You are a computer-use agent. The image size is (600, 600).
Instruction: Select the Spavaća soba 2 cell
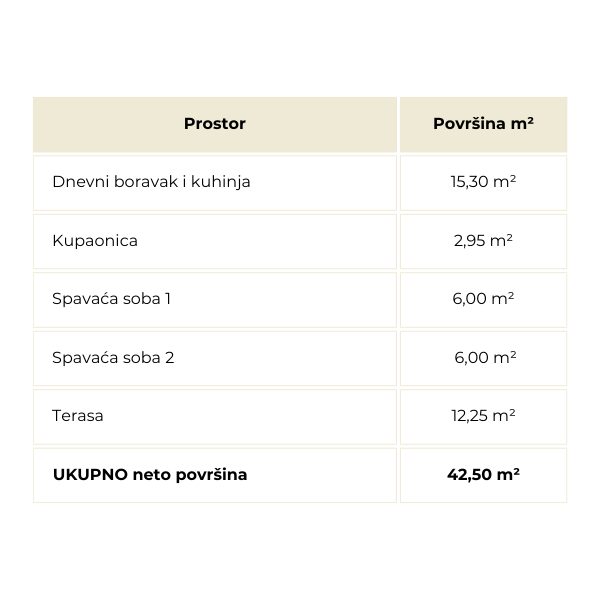tap(215, 359)
